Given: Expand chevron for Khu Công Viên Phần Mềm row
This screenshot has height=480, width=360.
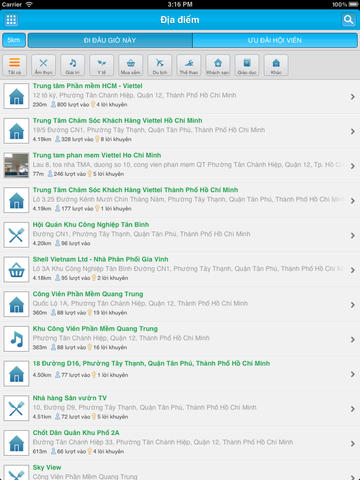Looking at the screenshot, I should pyautogui.click(x=352, y=339).
